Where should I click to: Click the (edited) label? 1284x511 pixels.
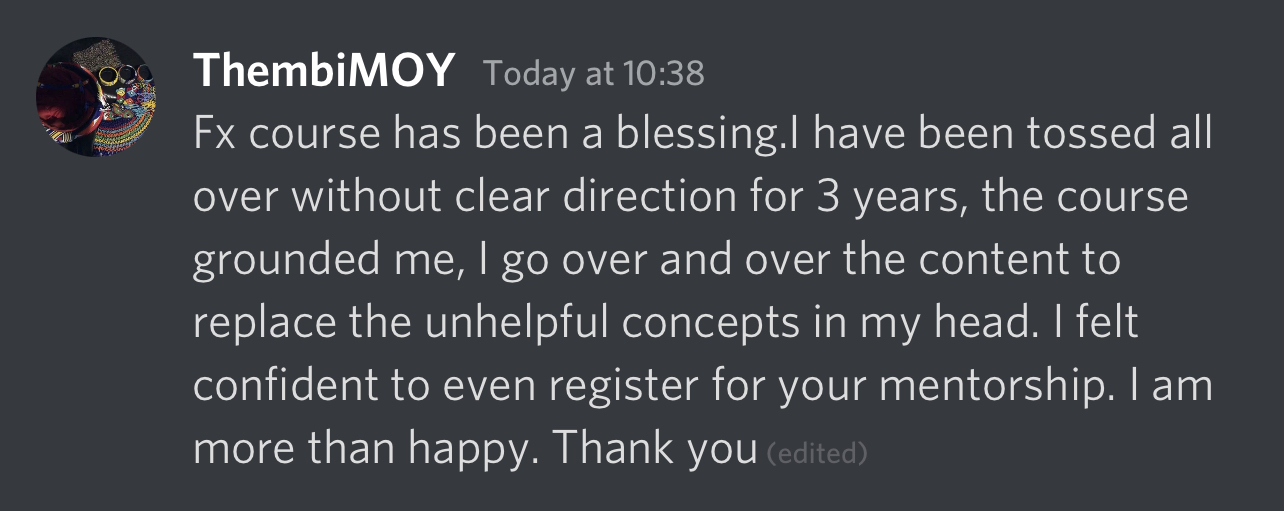coord(817,454)
